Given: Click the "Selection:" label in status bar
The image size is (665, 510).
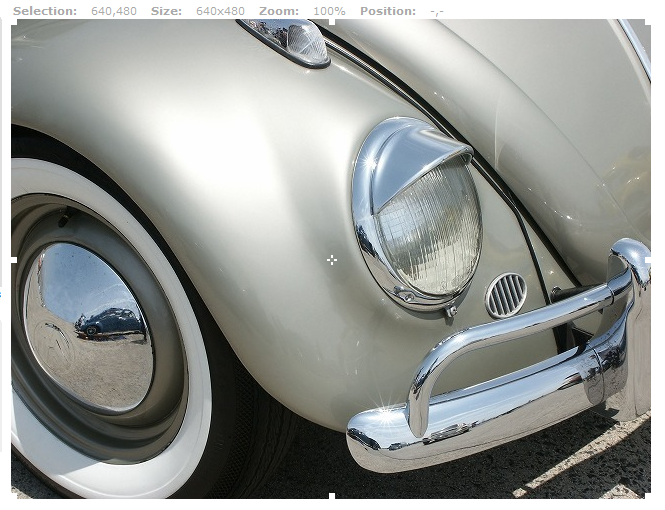Looking at the screenshot, I should (x=45, y=11).
